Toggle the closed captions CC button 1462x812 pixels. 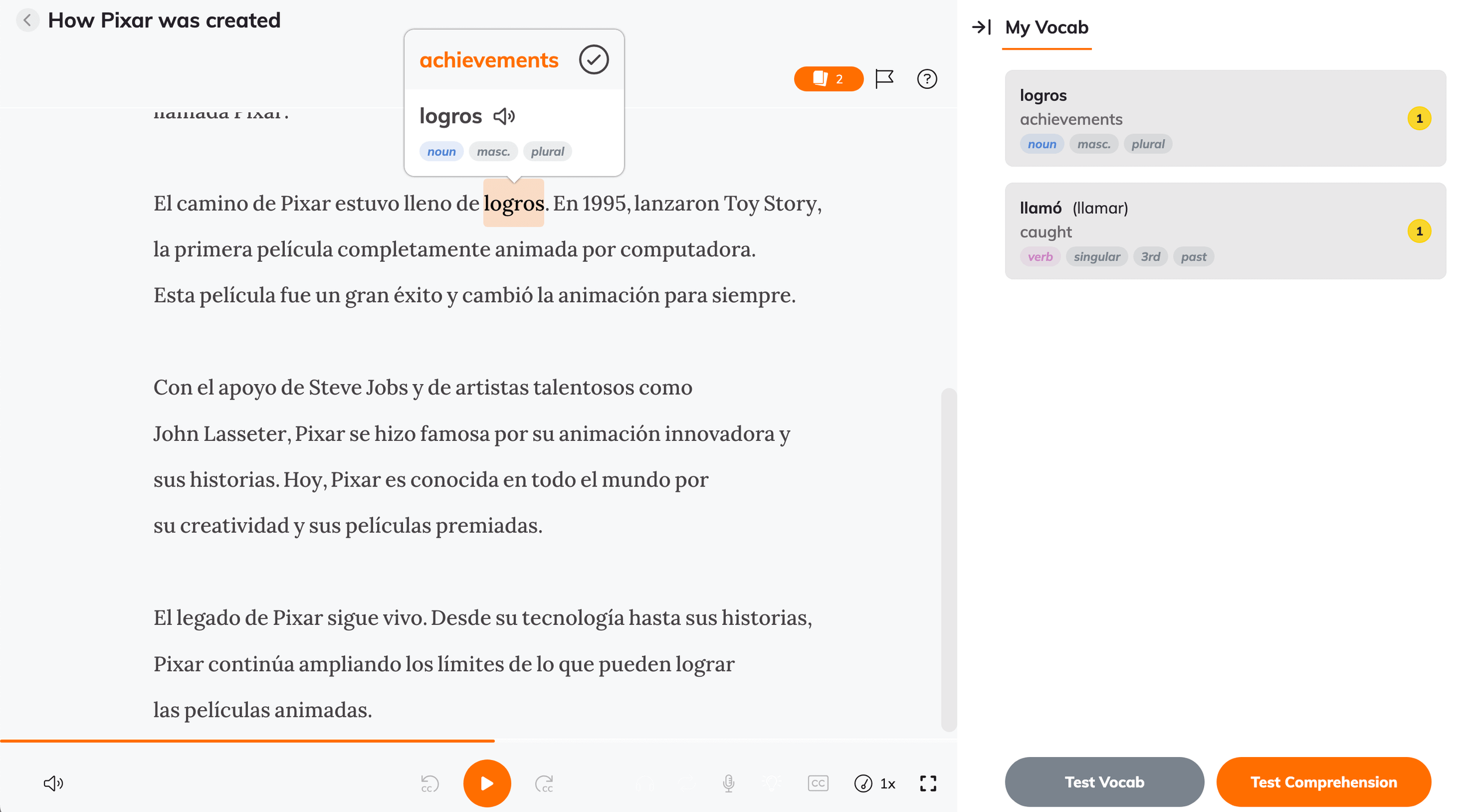pos(818,783)
